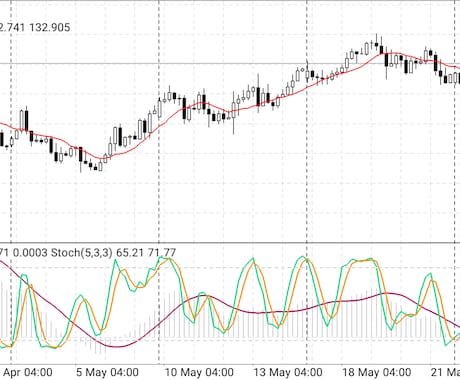Click the 13 May 04:00 time label

[x=288, y=372]
